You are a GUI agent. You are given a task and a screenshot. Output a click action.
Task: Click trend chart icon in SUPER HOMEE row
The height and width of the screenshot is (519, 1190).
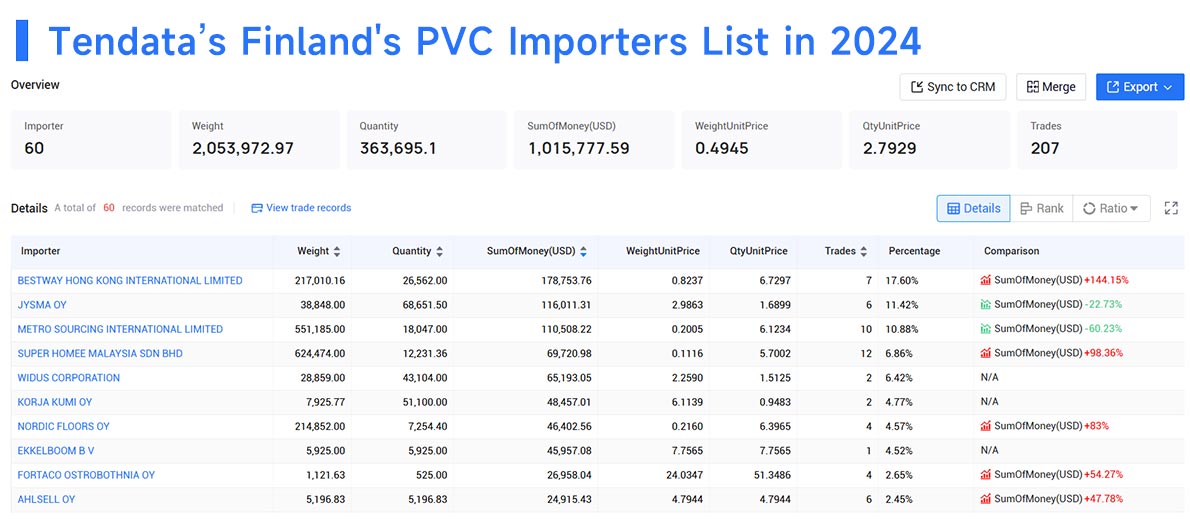tap(986, 354)
